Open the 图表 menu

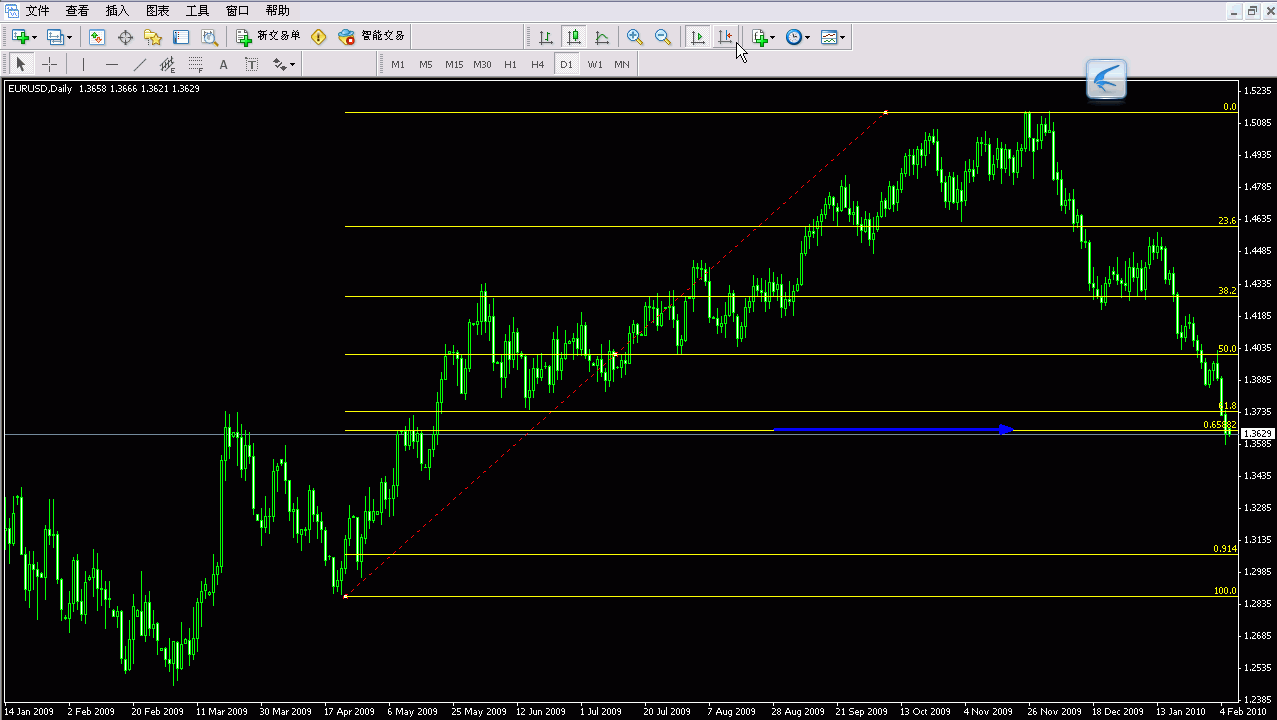(x=157, y=11)
